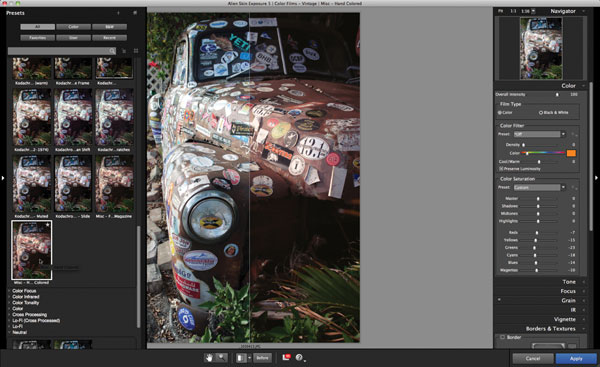Screen dimensions: 600x367
Task: Set Navigator zoom to 1:1
Action: 513,11
